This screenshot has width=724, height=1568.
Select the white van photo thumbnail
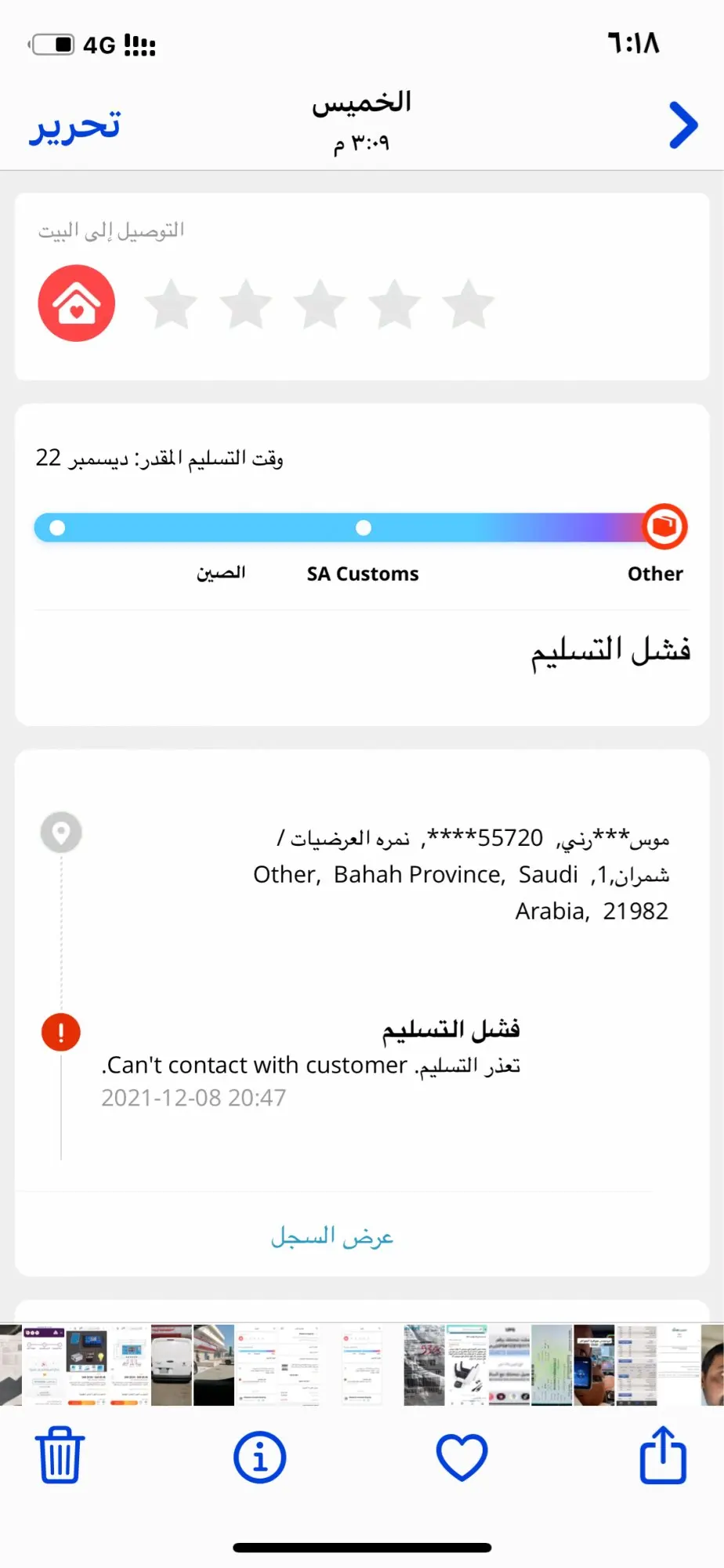pyautogui.click(x=172, y=1365)
